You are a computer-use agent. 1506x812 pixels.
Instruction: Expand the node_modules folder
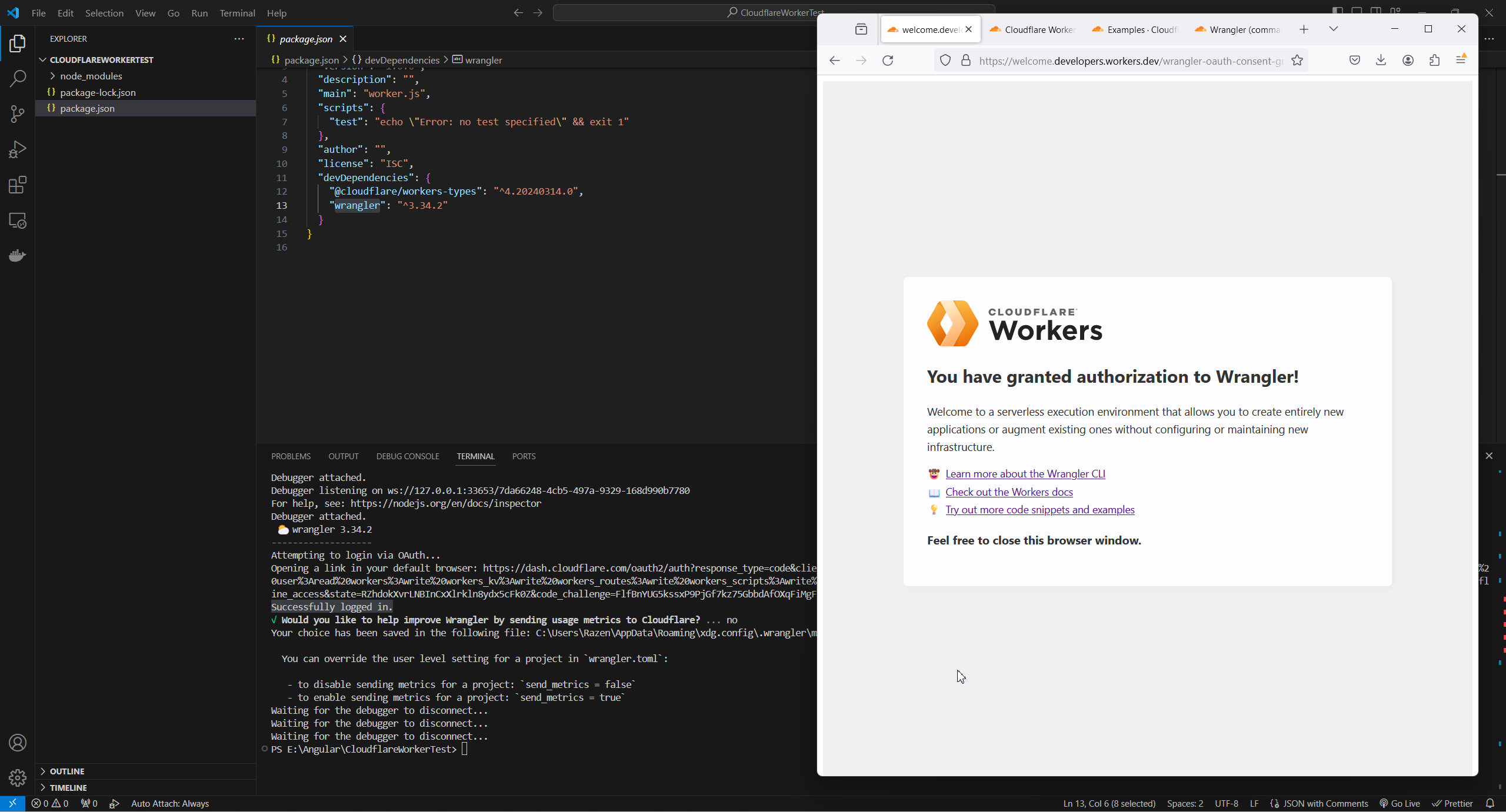91,76
